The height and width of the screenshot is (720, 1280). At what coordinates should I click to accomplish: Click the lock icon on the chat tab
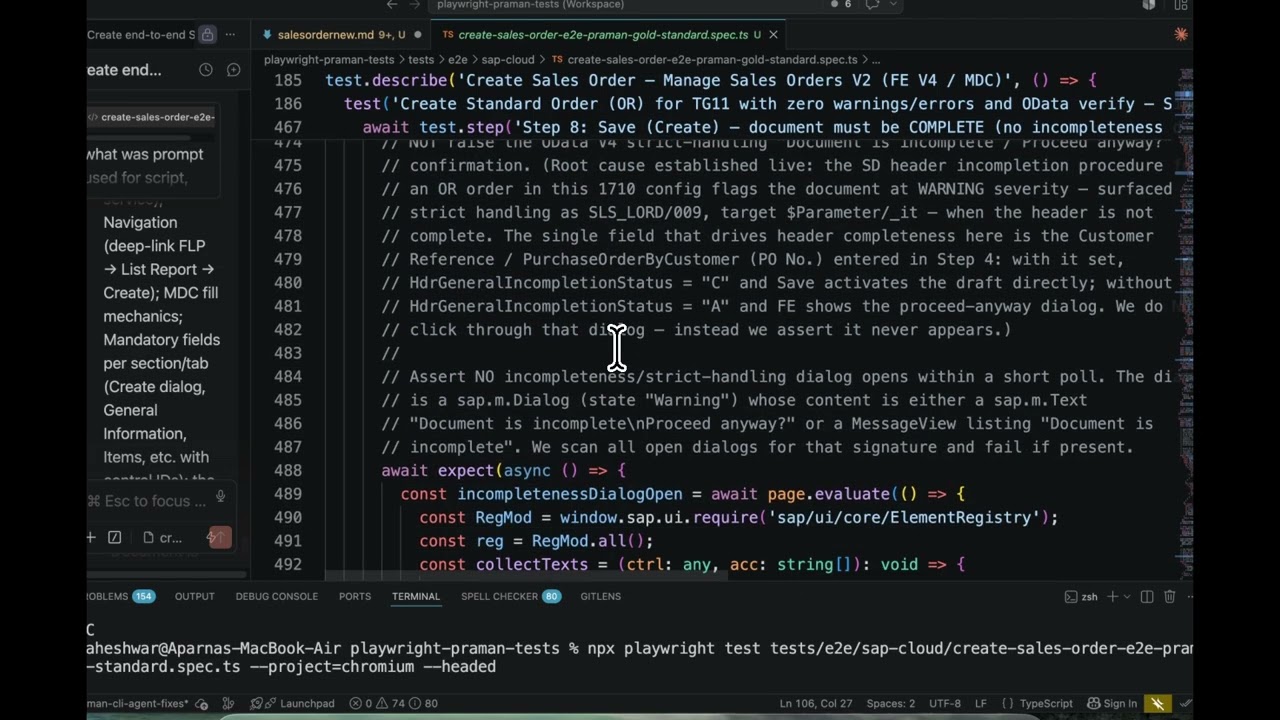(x=207, y=34)
